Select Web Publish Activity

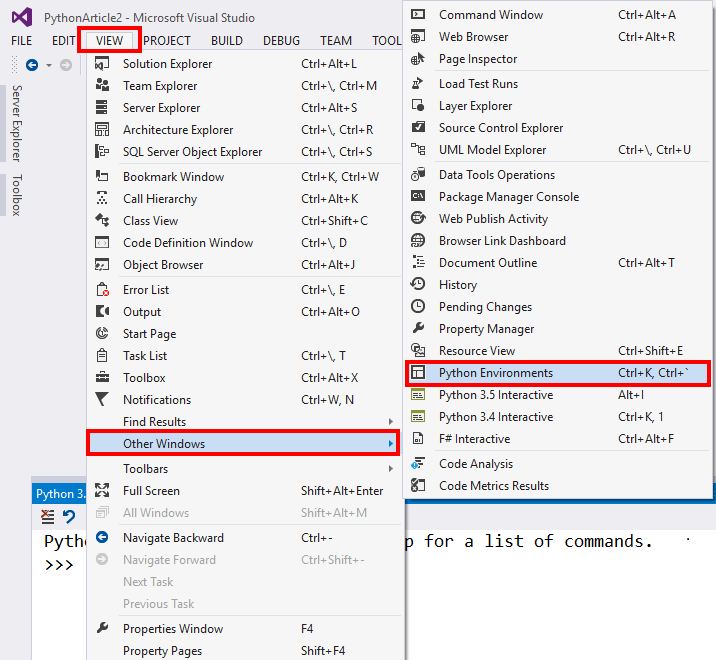pyautogui.click(x=557, y=218)
